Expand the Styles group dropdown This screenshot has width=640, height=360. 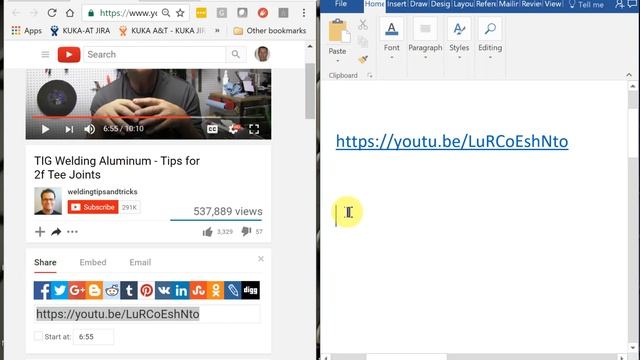pos(459,58)
